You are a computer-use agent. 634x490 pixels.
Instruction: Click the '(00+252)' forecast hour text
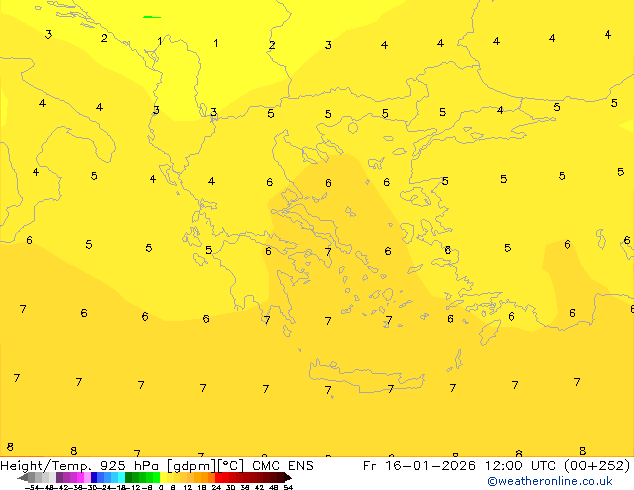596,466
